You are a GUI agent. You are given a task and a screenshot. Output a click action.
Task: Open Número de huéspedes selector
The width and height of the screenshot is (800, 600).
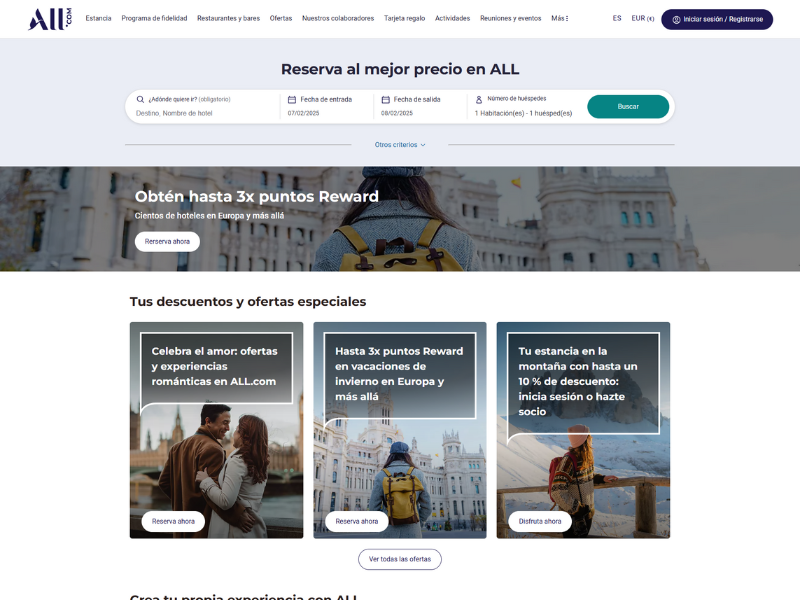coord(523,106)
